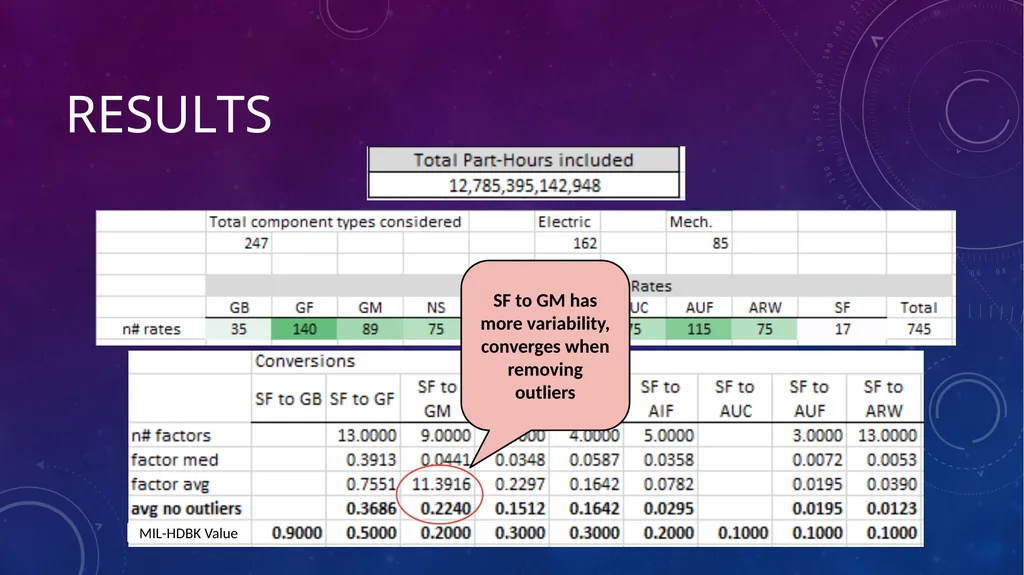
Task: Select the total rate count 745
Action: click(919, 329)
